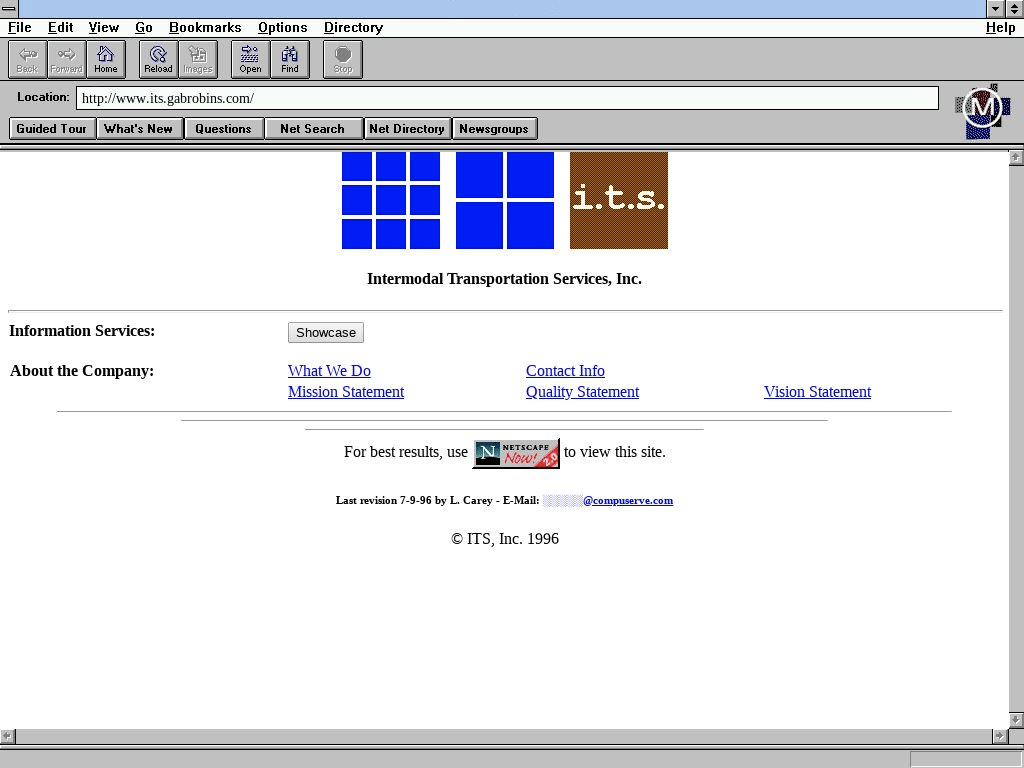Follow the Mission Statement link
The height and width of the screenshot is (768, 1024).
click(x=346, y=392)
